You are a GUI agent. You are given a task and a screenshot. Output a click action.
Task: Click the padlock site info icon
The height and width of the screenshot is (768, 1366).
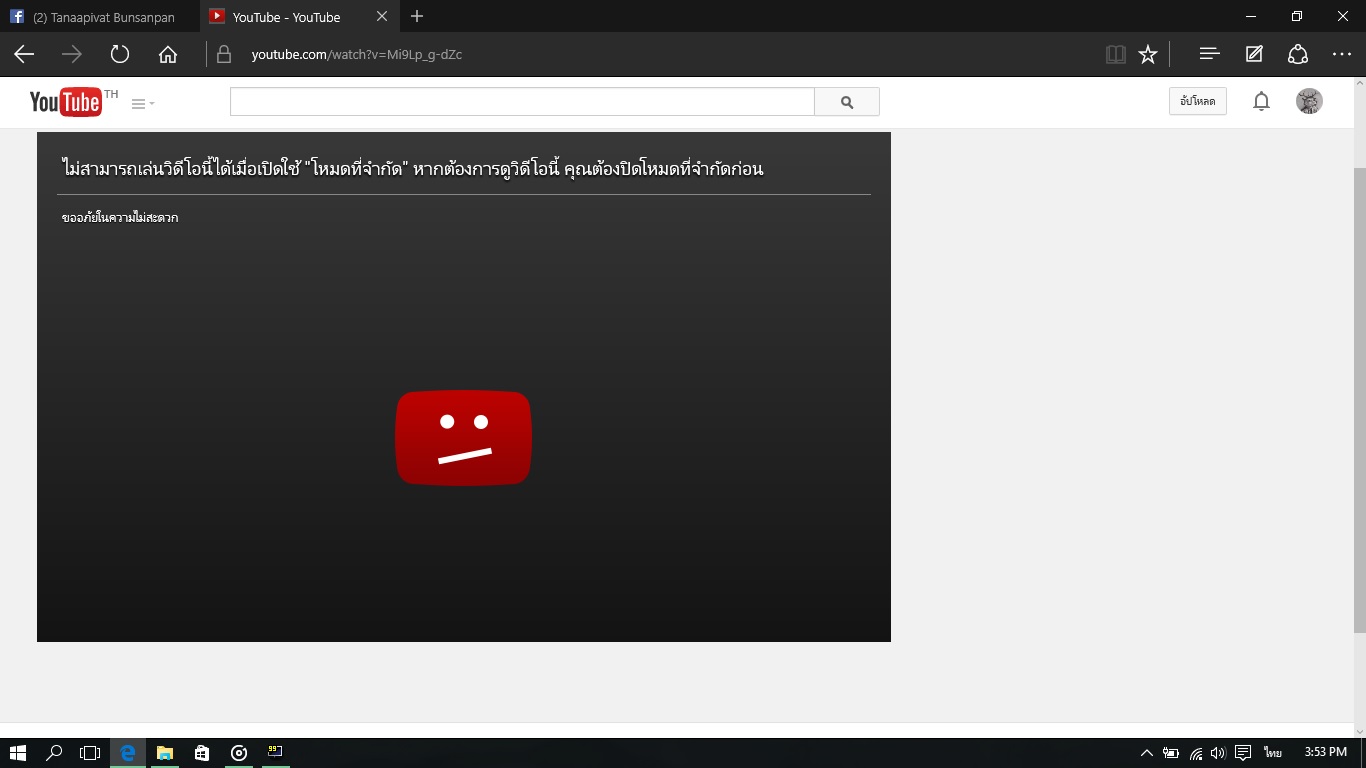tap(224, 54)
